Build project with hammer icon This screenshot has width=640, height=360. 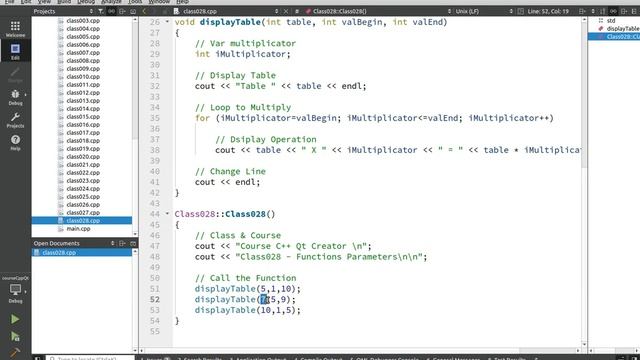pos(15,352)
